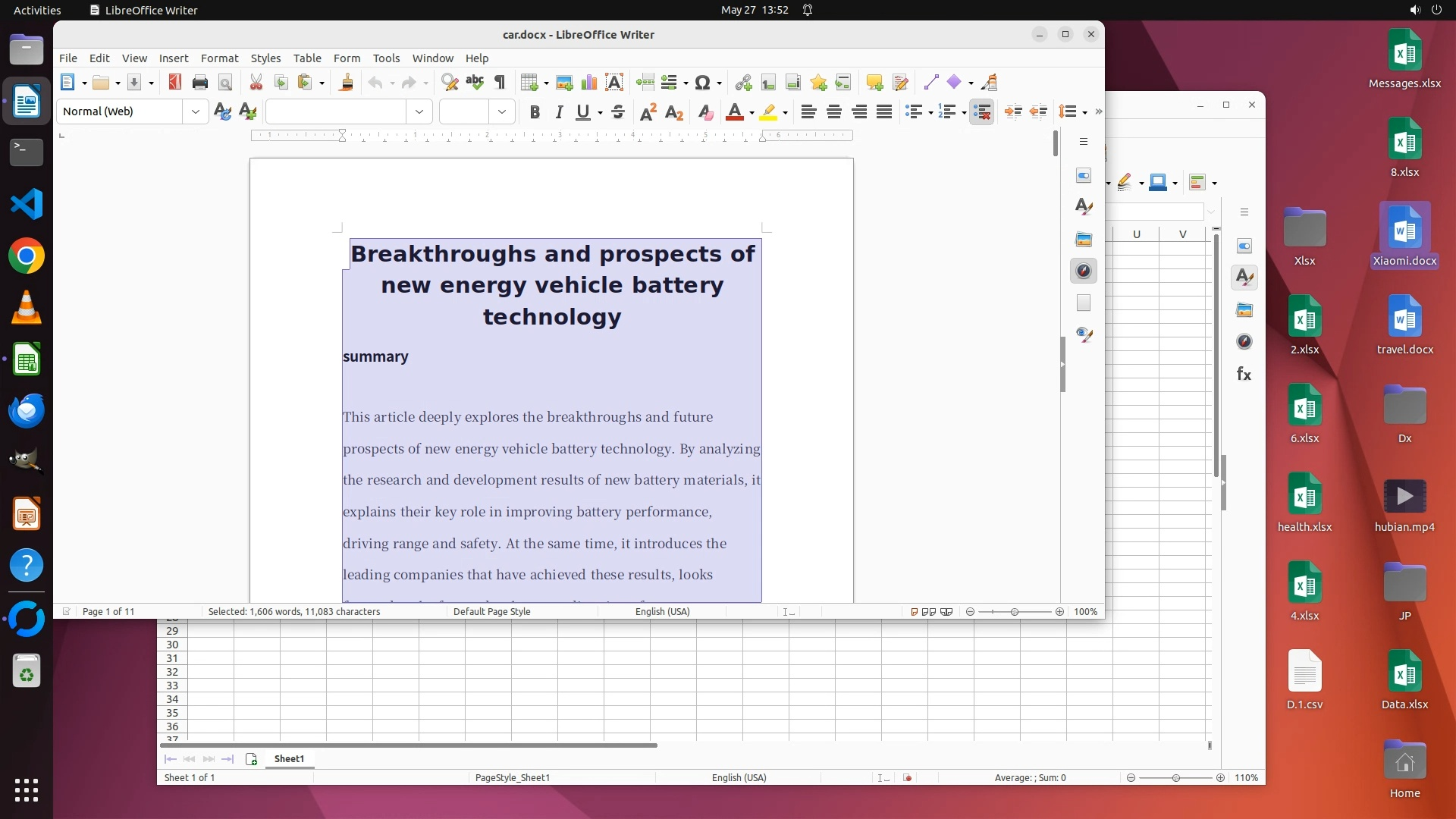Image resolution: width=1456 pixels, height=819 pixels.
Task: Open the font color dropdown arrow
Action: (x=752, y=113)
